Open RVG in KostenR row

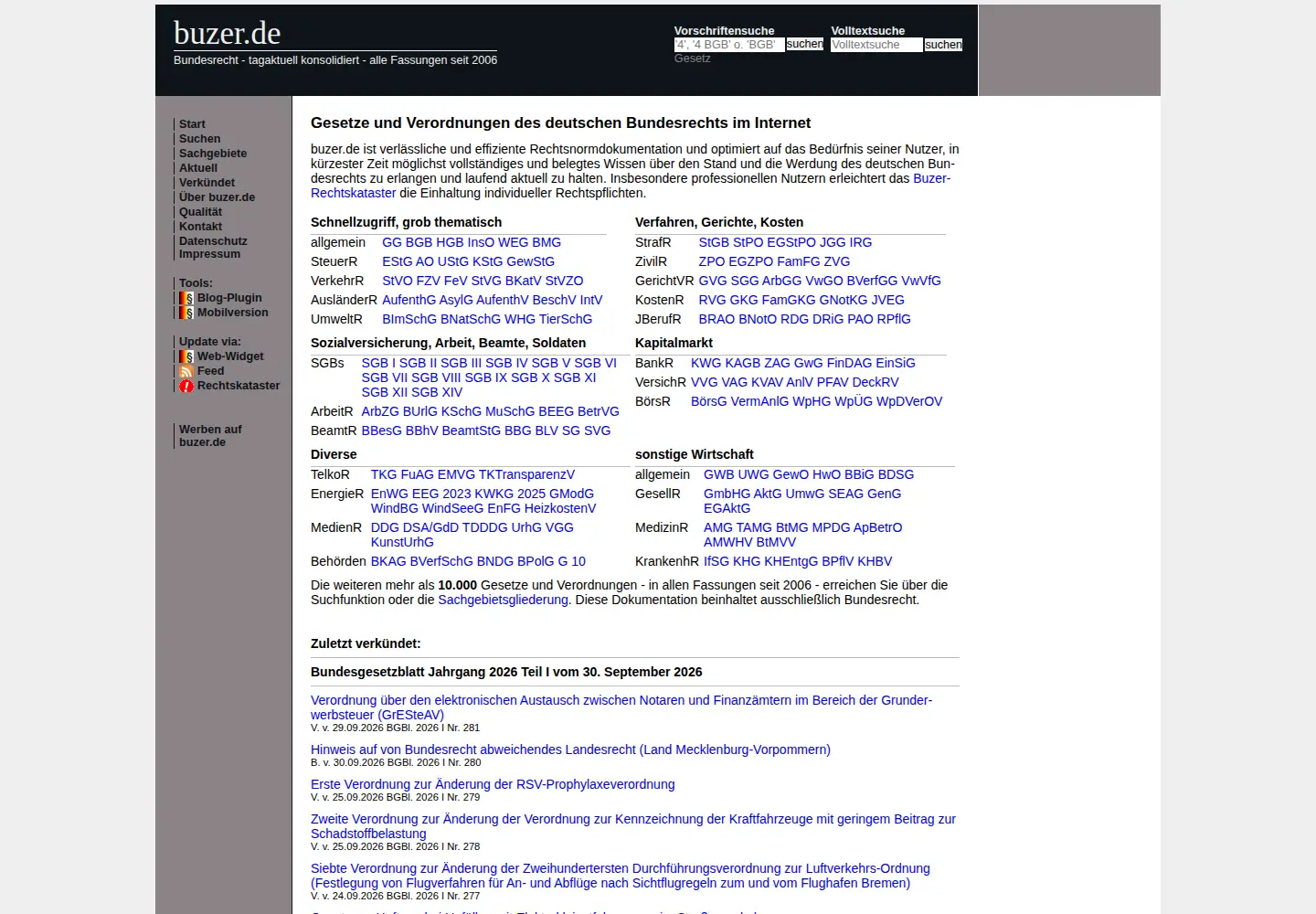pos(712,300)
